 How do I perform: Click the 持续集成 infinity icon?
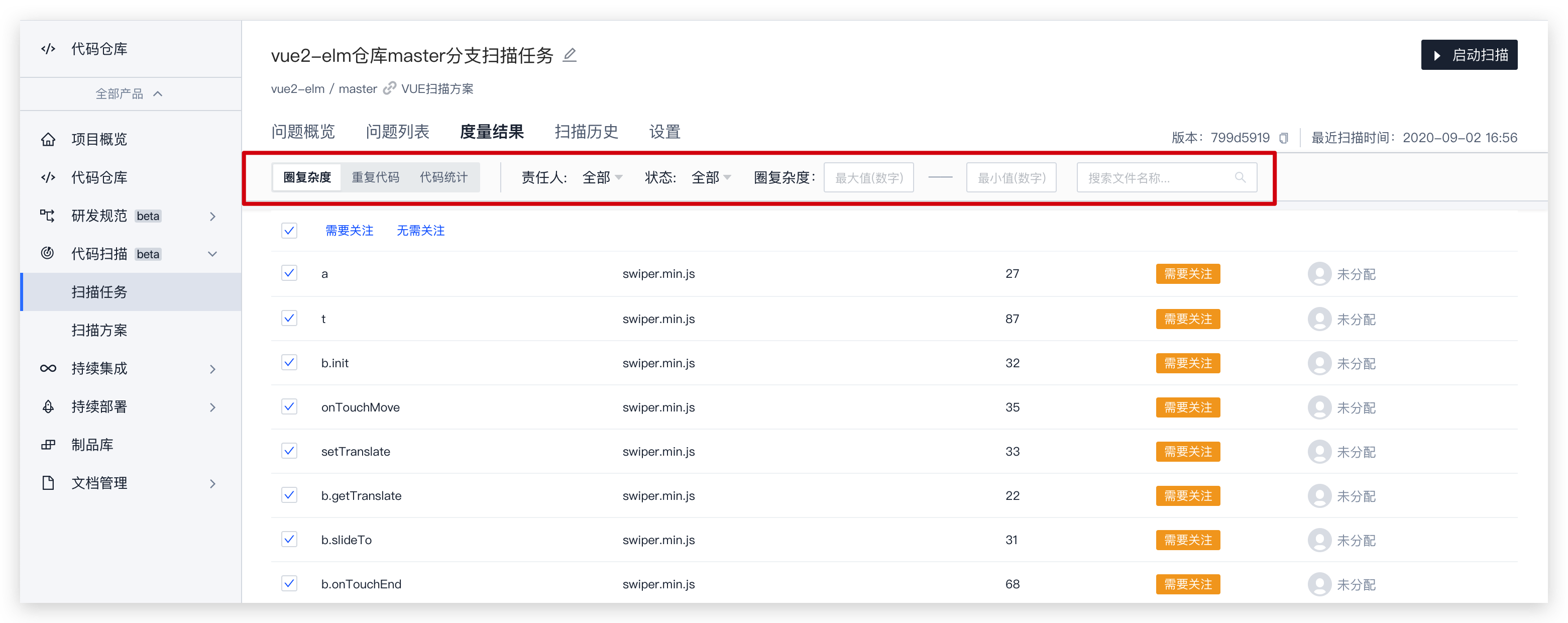pos(48,368)
